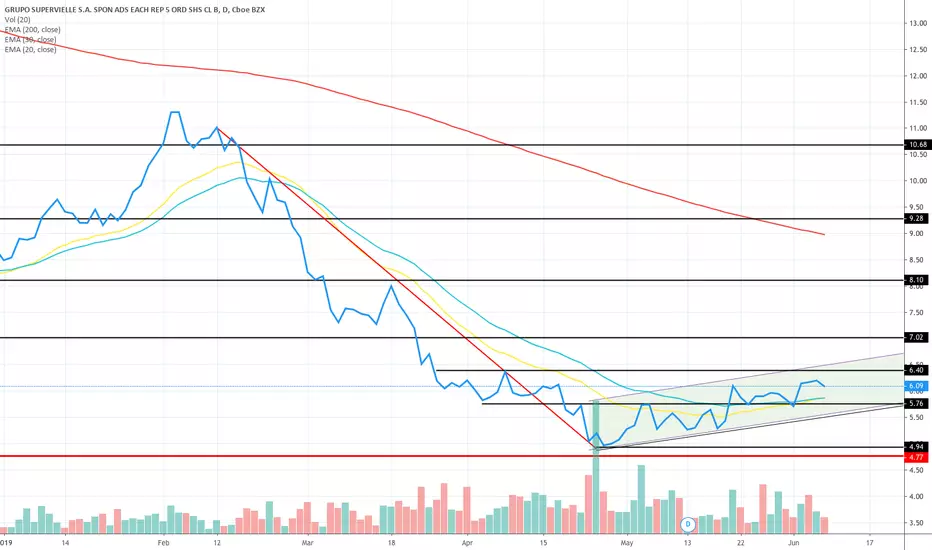This screenshot has width=932, height=550.
Task: Select the 'Vol (20)' indicator label
Action: 17,20
